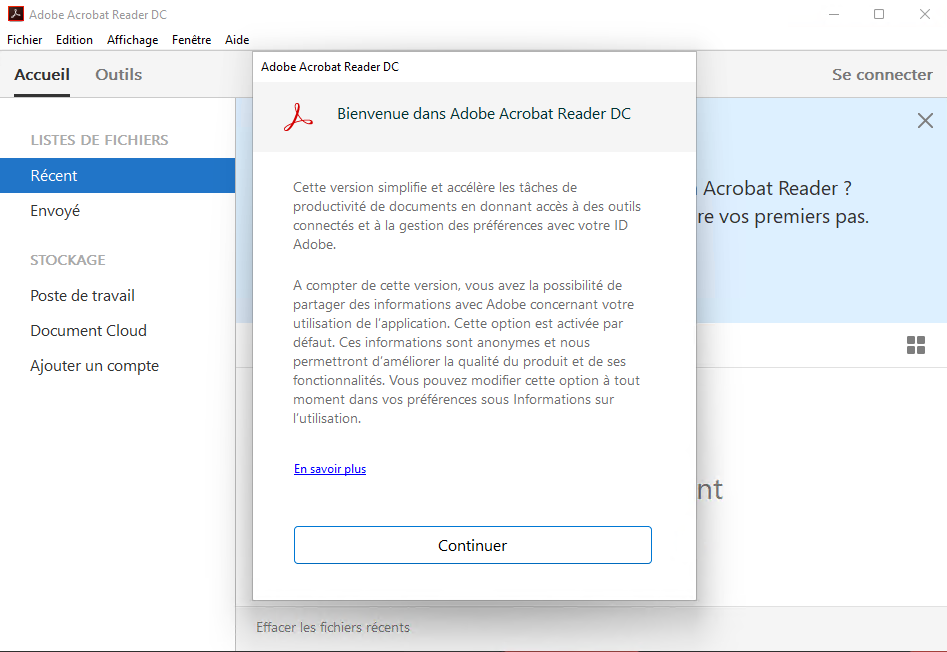Viewport: 947px width, 652px height.
Task: Open the Edition menu
Action: [74, 40]
